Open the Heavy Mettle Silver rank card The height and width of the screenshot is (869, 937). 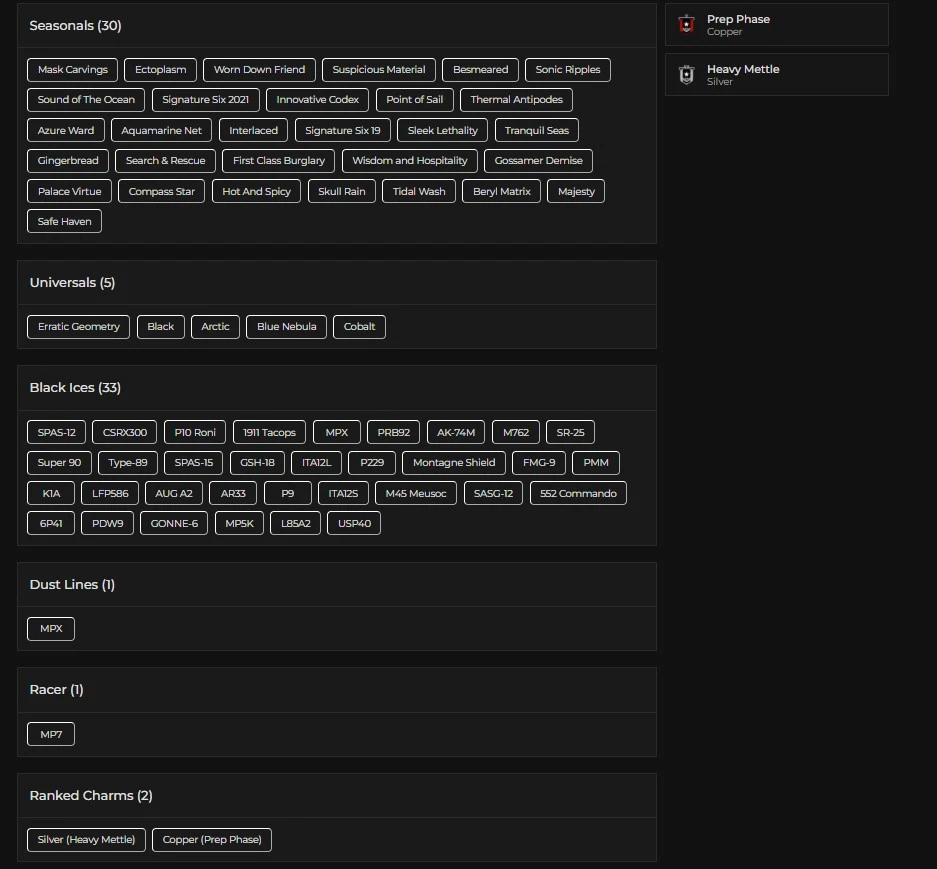776,75
